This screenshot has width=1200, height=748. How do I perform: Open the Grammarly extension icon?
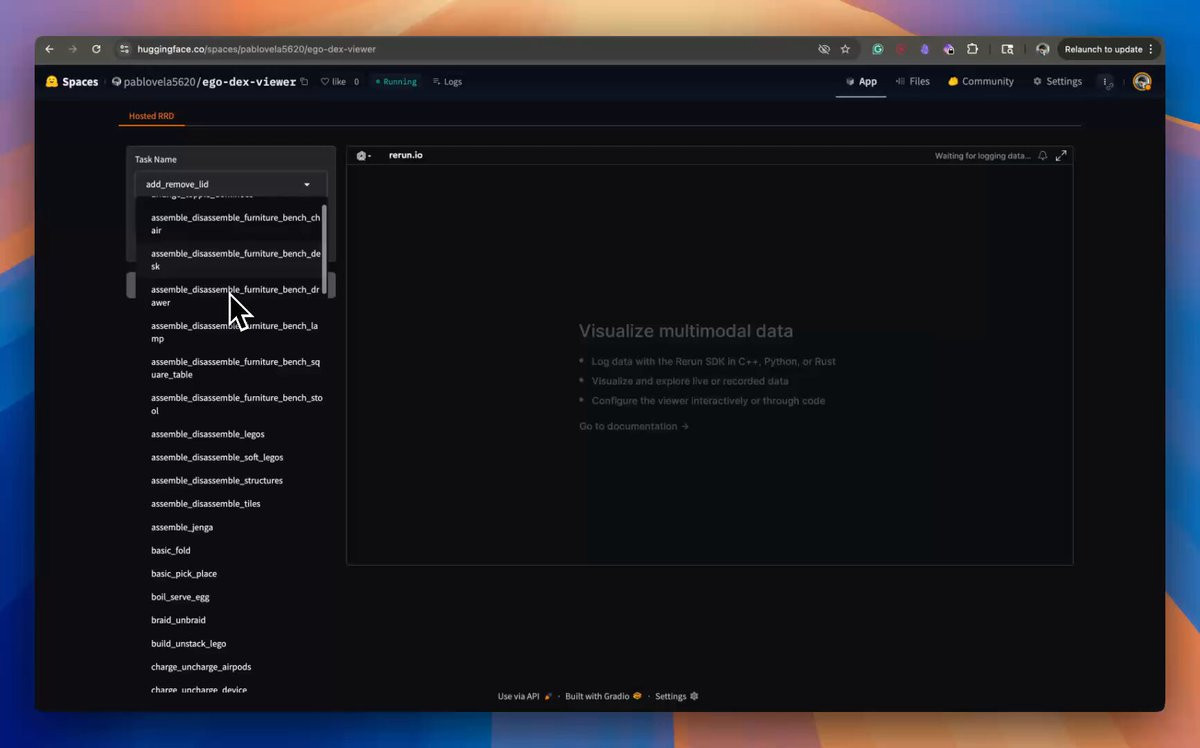[x=878, y=49]
